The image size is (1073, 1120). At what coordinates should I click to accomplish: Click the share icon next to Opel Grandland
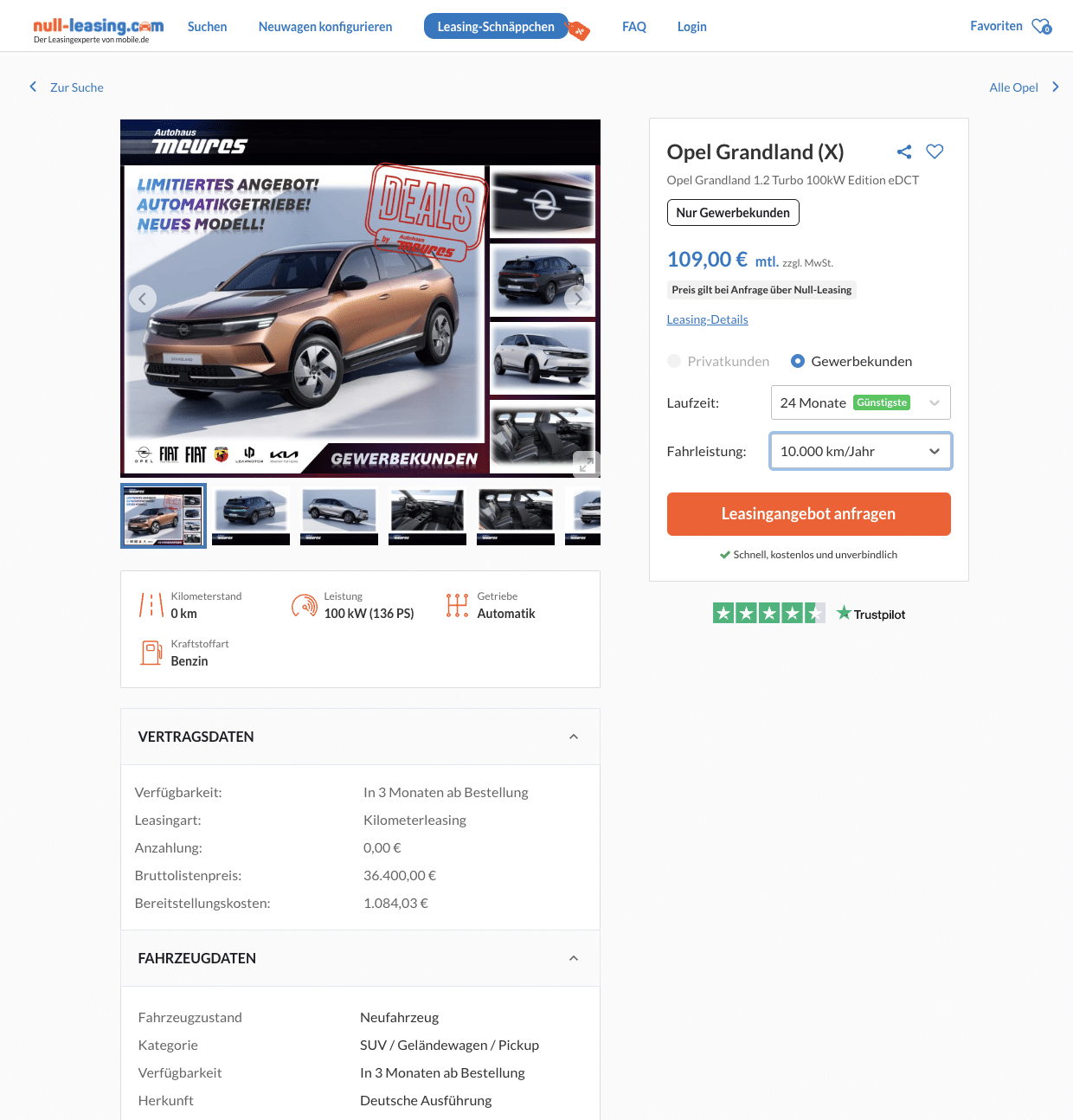tap(904, 152)
